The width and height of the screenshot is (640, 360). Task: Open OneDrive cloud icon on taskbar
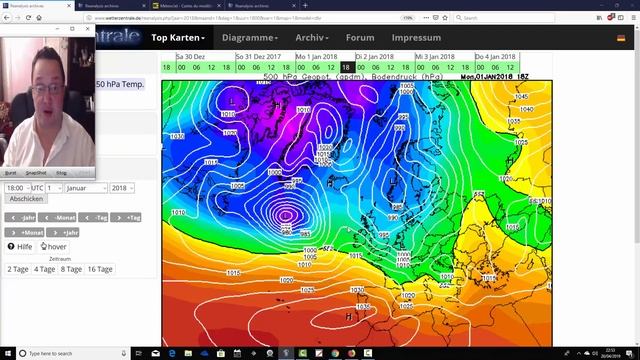click(x=204, y=353)
